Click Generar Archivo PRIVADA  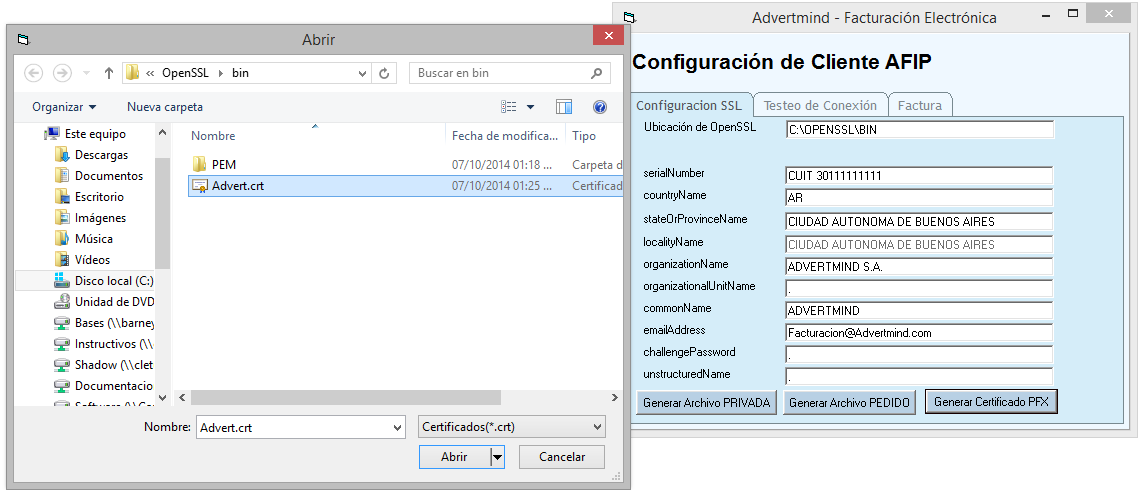707,402
